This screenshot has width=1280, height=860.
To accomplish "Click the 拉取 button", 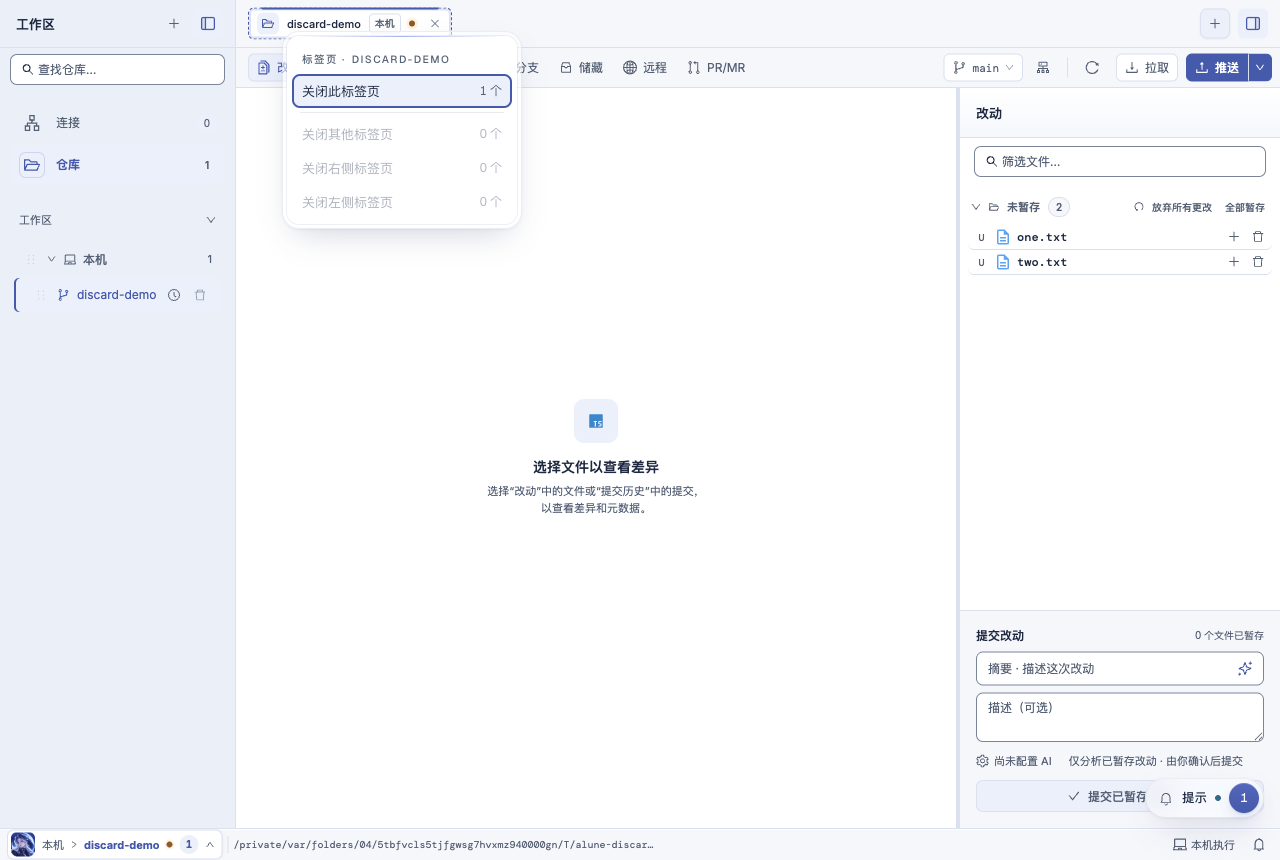I will tap(1147, 68).
